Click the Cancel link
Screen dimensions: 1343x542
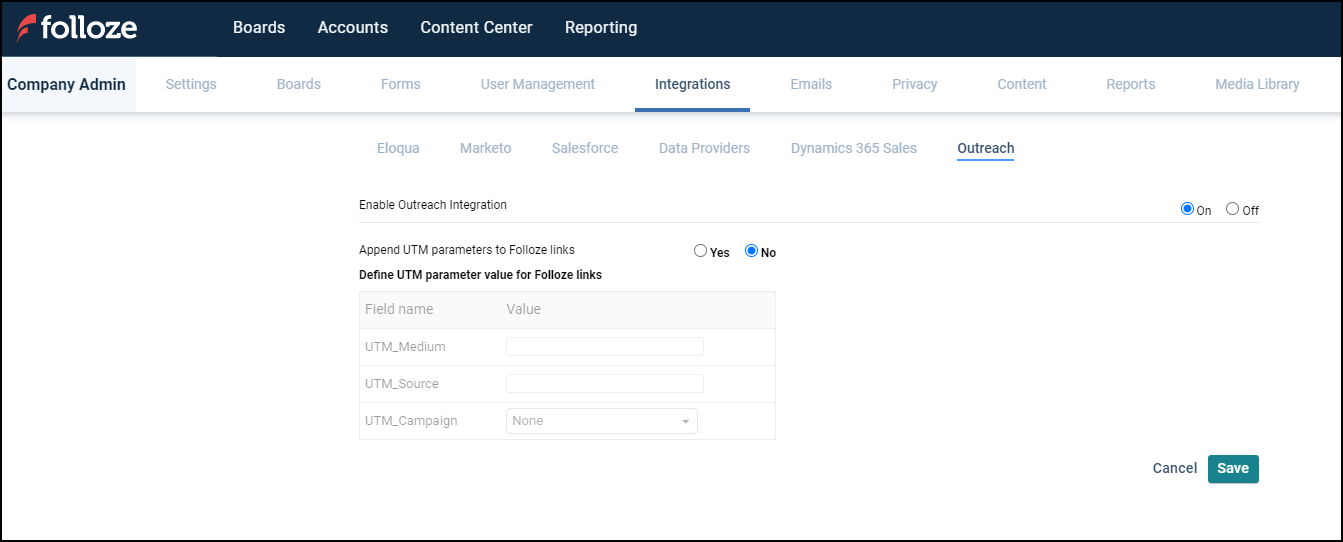click(x=1174, y=469)
